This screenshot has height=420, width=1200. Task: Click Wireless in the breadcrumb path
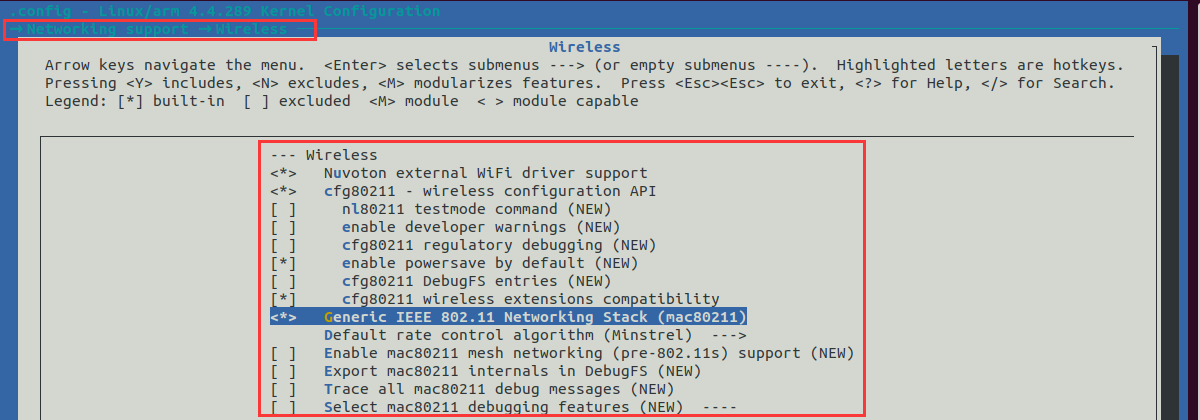pyautogui.click(x=250, y=29)
